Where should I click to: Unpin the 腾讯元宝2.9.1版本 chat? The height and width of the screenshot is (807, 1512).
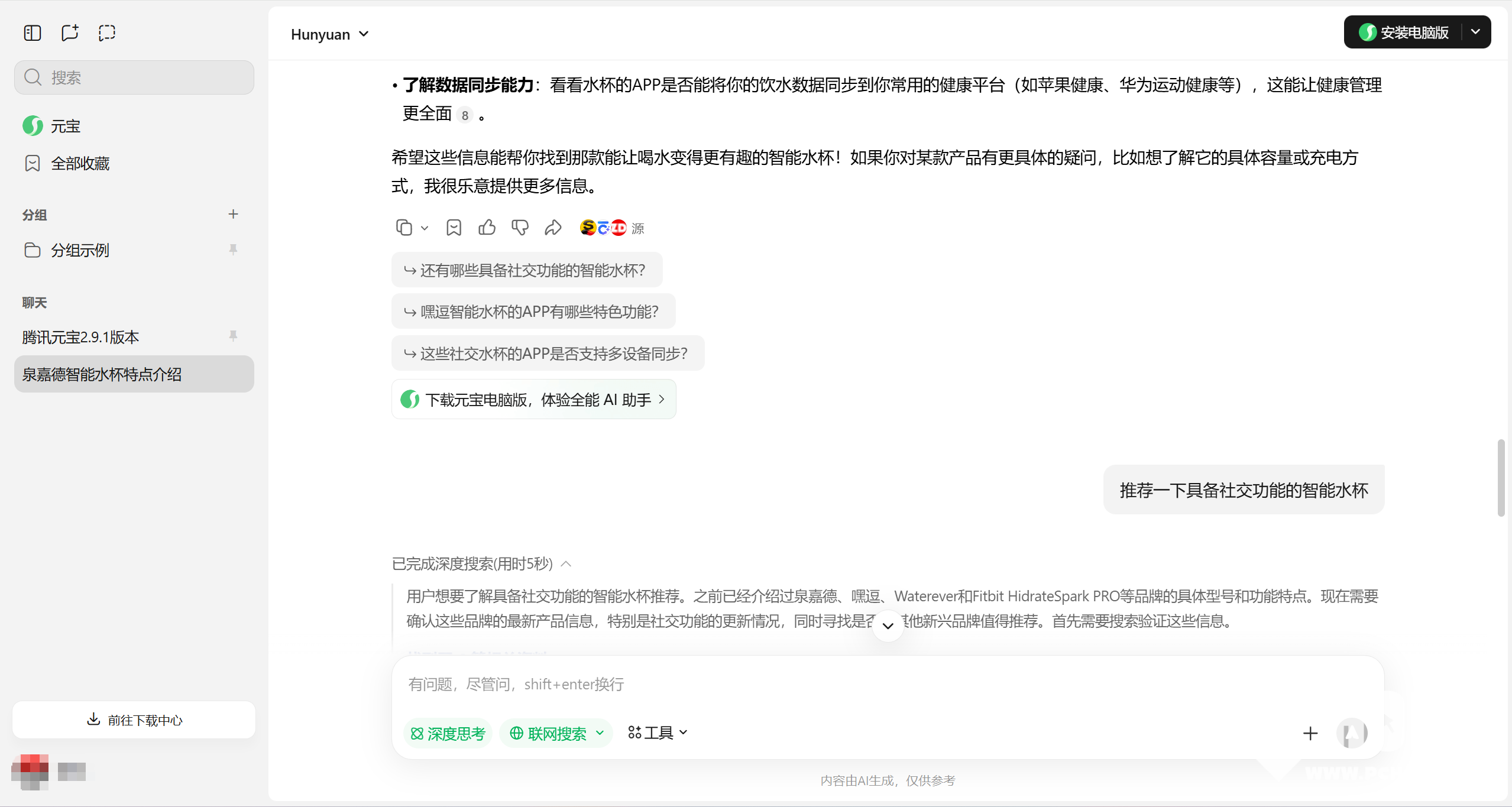233,336
